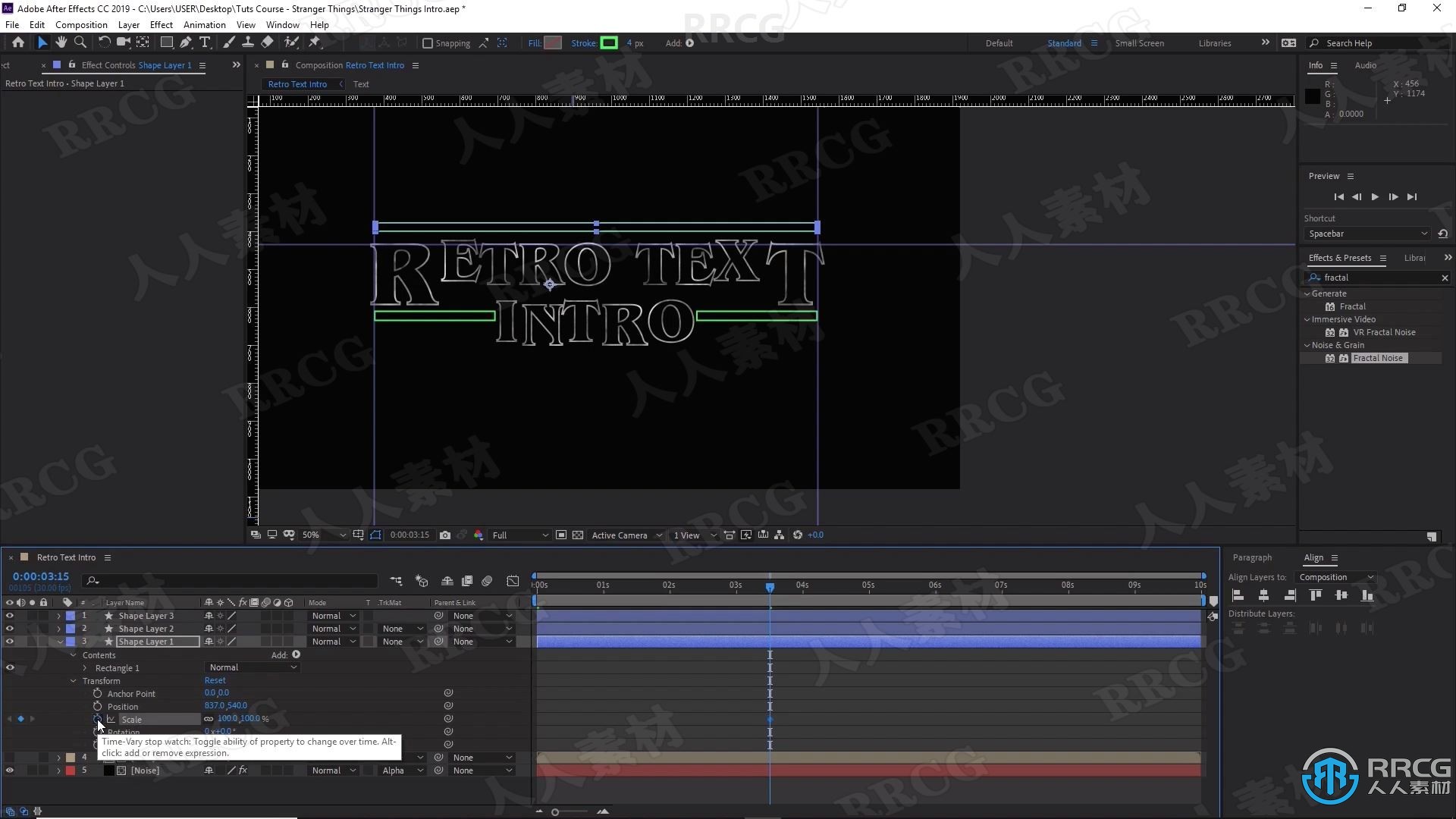Switch to the Paragraph tab

coord(1252,557)
